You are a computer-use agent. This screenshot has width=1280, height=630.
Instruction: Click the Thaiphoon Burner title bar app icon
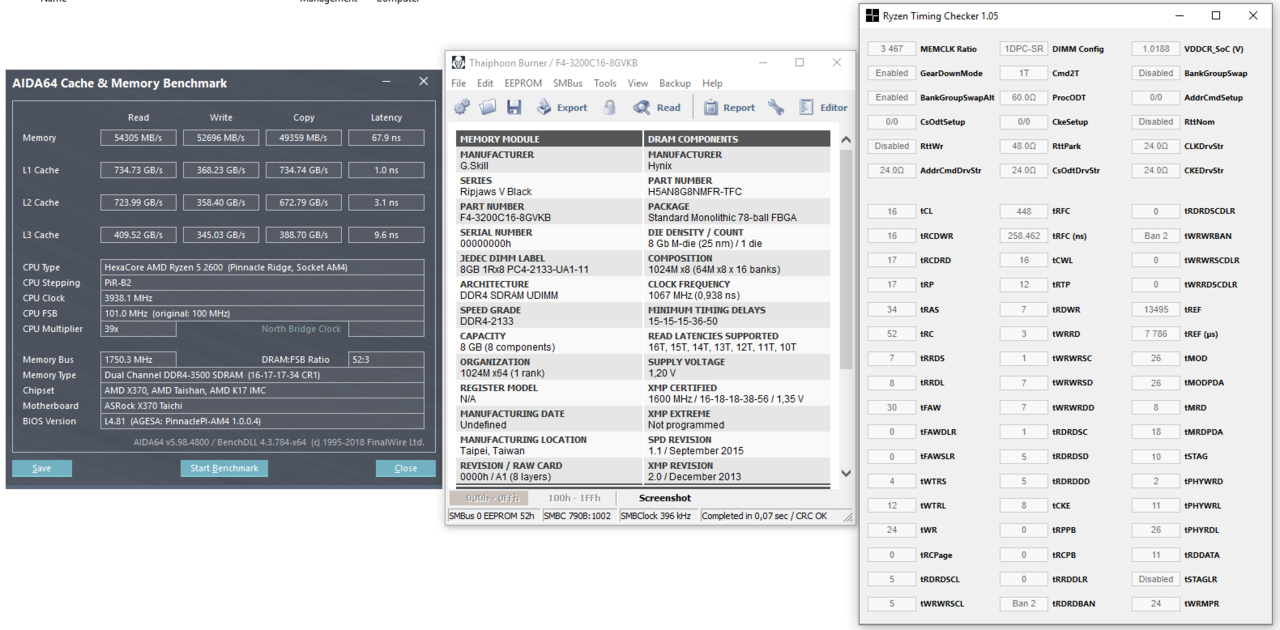coord(459,63)
